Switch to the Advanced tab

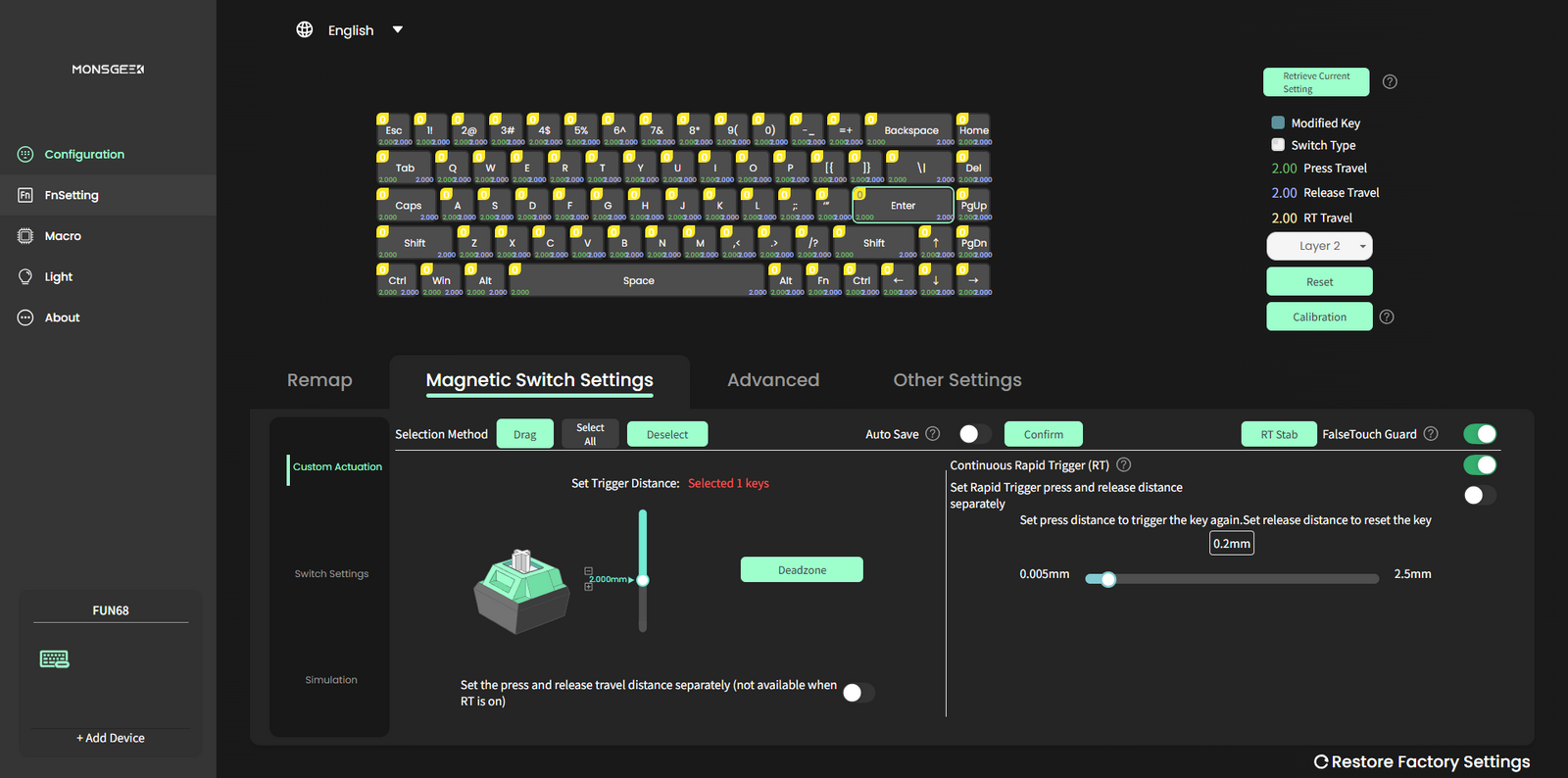click(772, 380)
